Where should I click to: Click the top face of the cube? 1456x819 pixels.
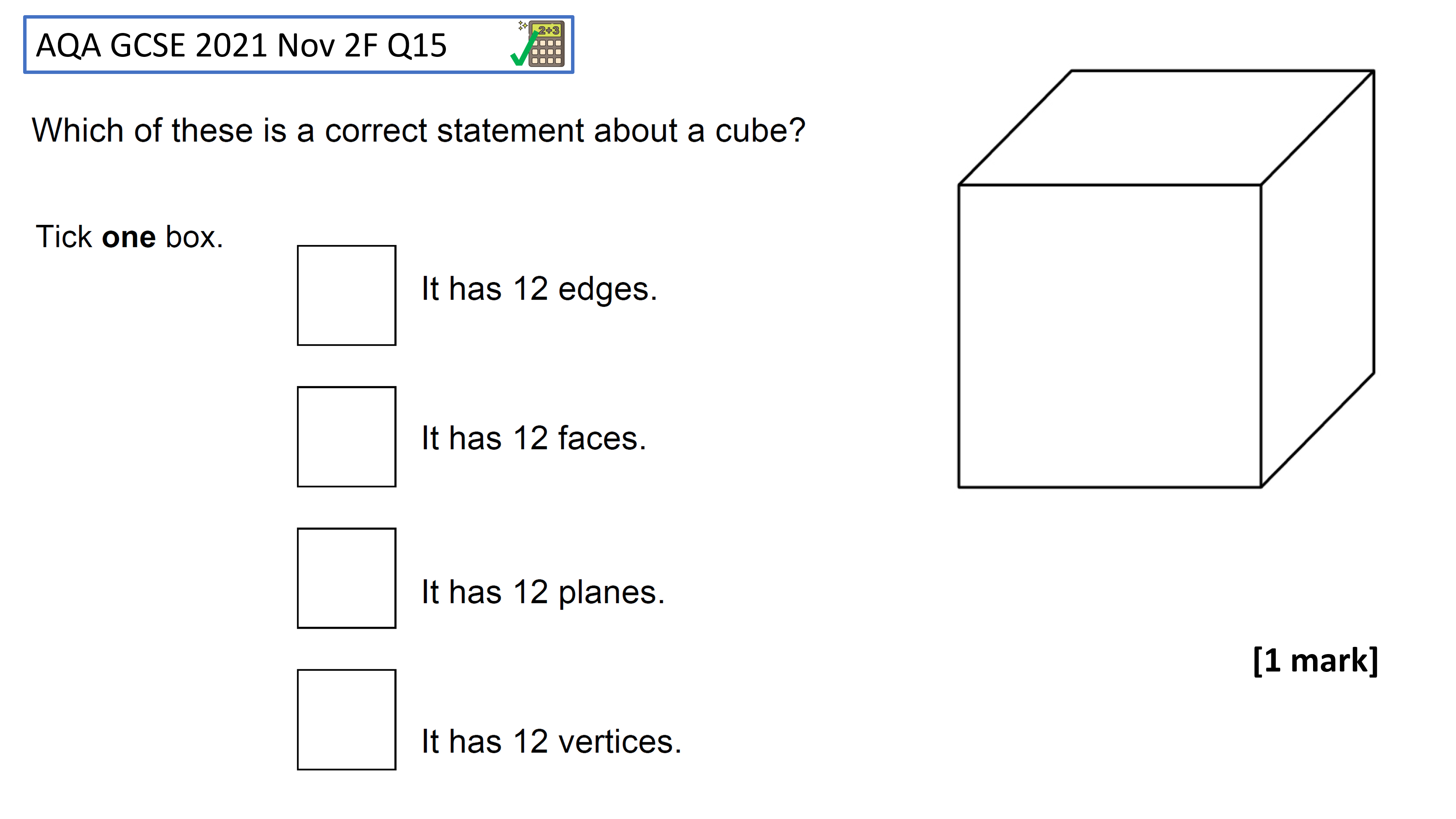(x=1166, y=128)
